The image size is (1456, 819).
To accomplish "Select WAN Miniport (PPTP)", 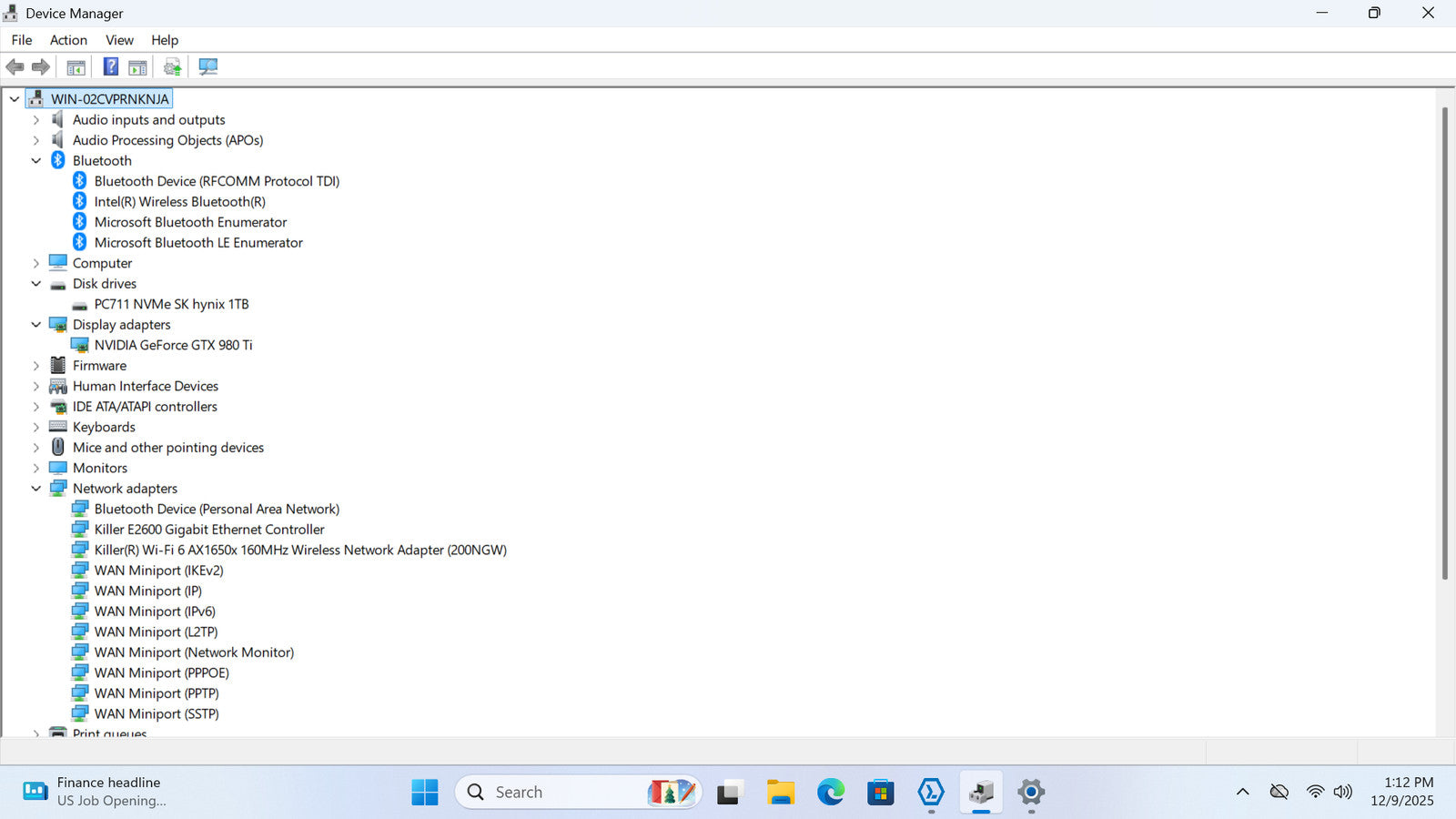I will [157, 693].
